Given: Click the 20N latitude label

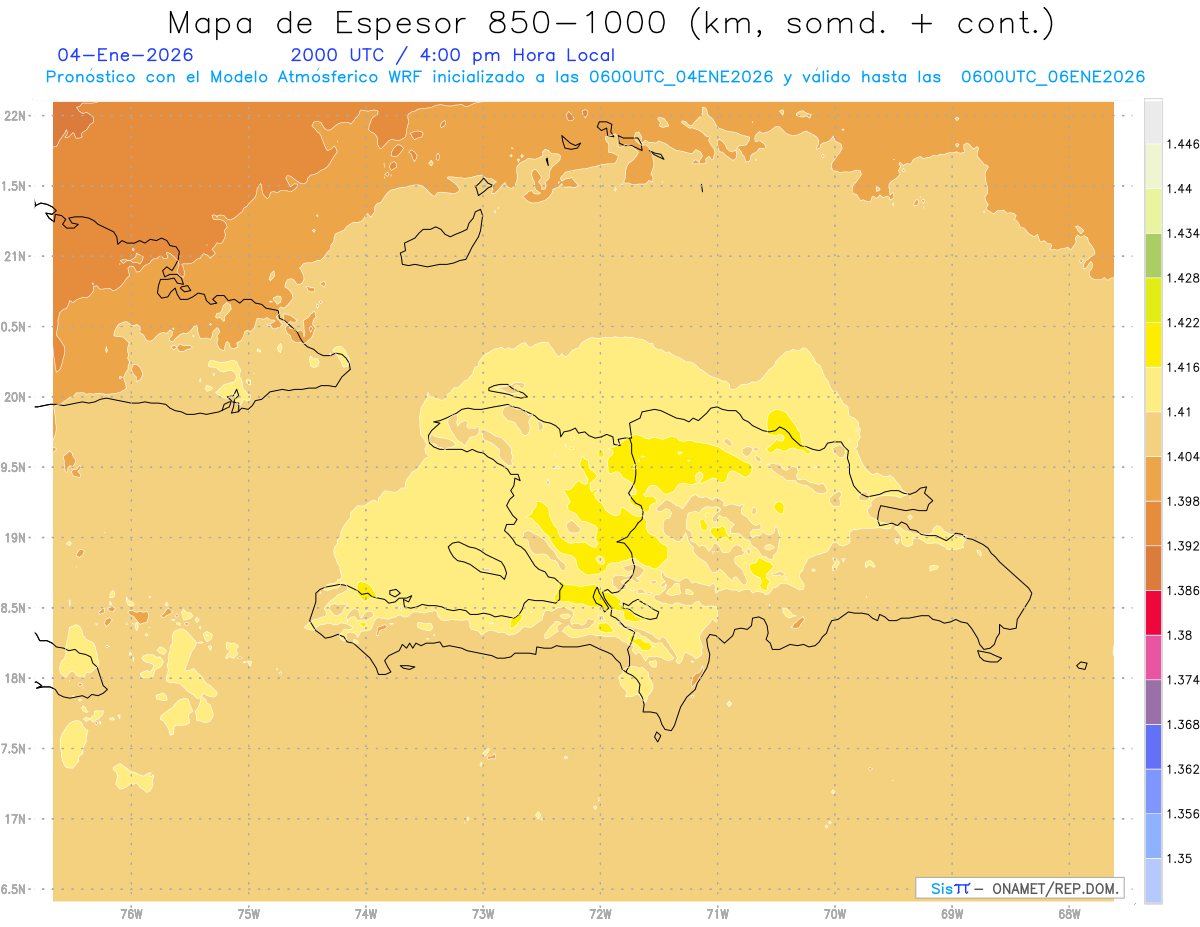Looking at the screenshot, I should tap(17, 397).
